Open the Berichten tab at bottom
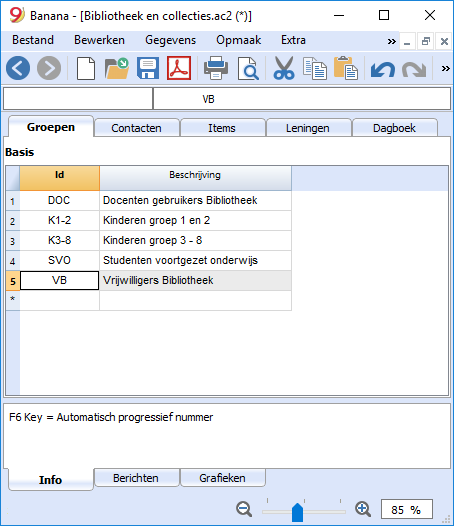Image resolution: width=454 pixels, height=527 pixels. coord(136,478)
